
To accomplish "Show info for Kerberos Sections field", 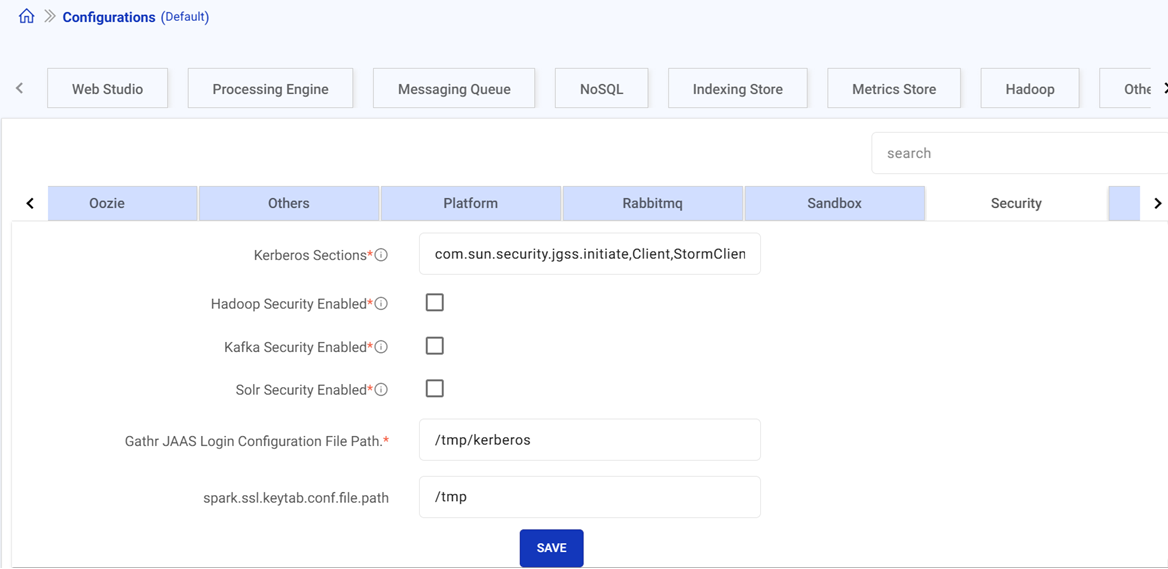I will click(381, 255).
